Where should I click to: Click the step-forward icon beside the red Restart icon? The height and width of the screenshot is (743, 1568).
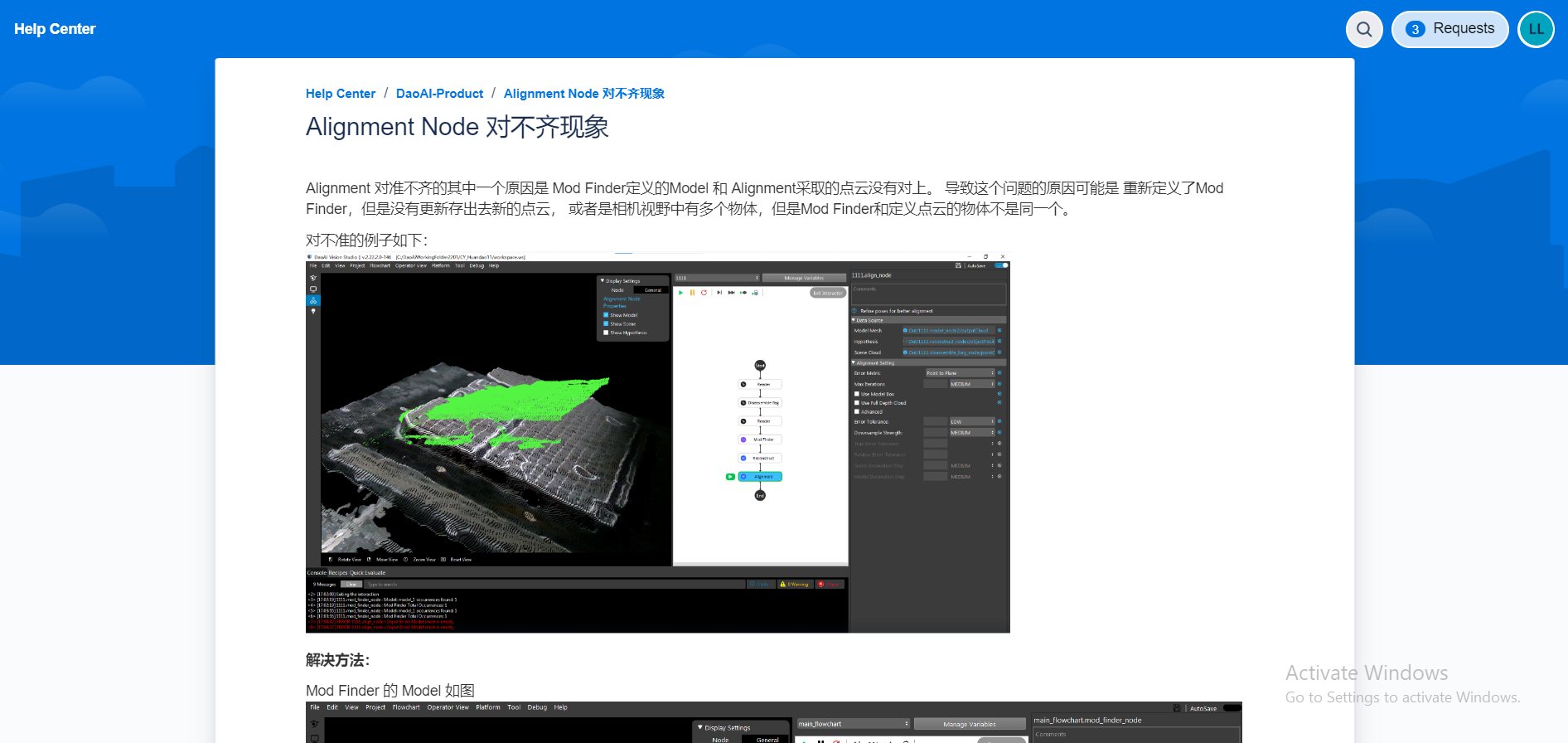[x=719, y=293]
